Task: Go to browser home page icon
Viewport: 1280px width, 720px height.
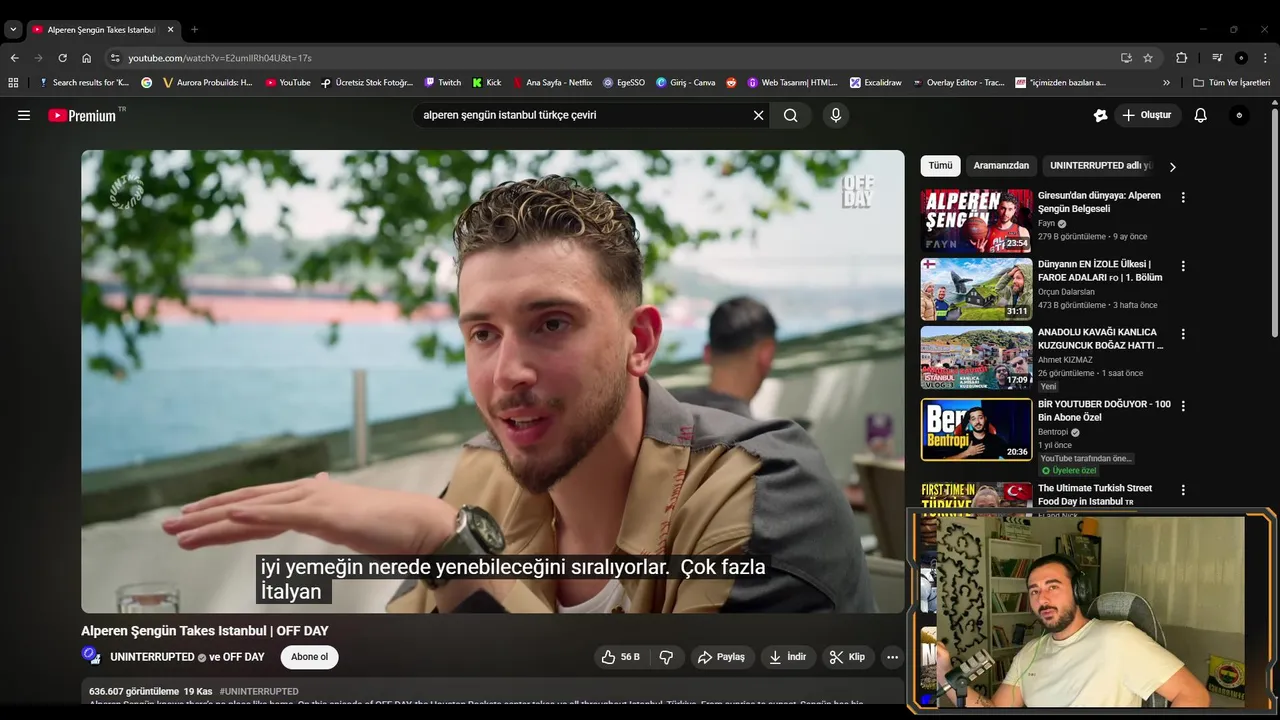Action: pyautogui.click(x=86, y=58)
